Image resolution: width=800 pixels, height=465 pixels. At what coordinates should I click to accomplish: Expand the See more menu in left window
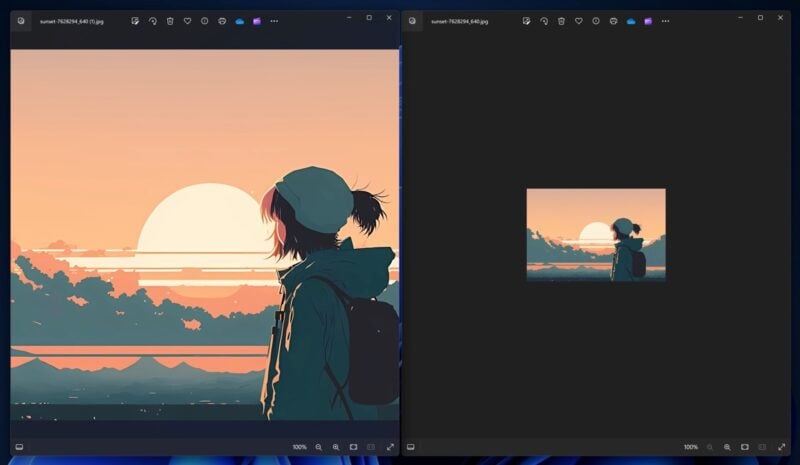(274, 21)
